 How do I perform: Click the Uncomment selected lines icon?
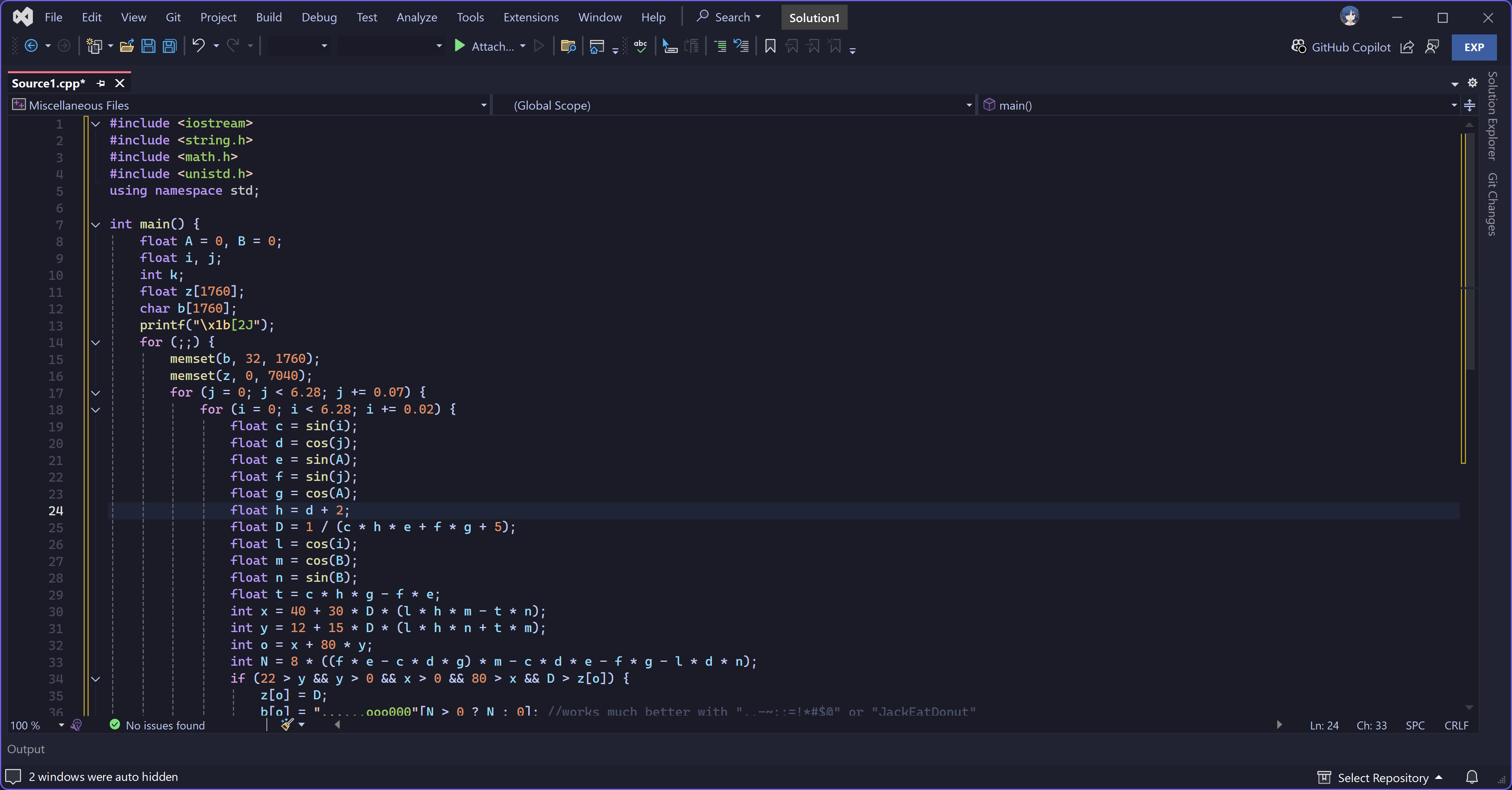coord(741,46)
